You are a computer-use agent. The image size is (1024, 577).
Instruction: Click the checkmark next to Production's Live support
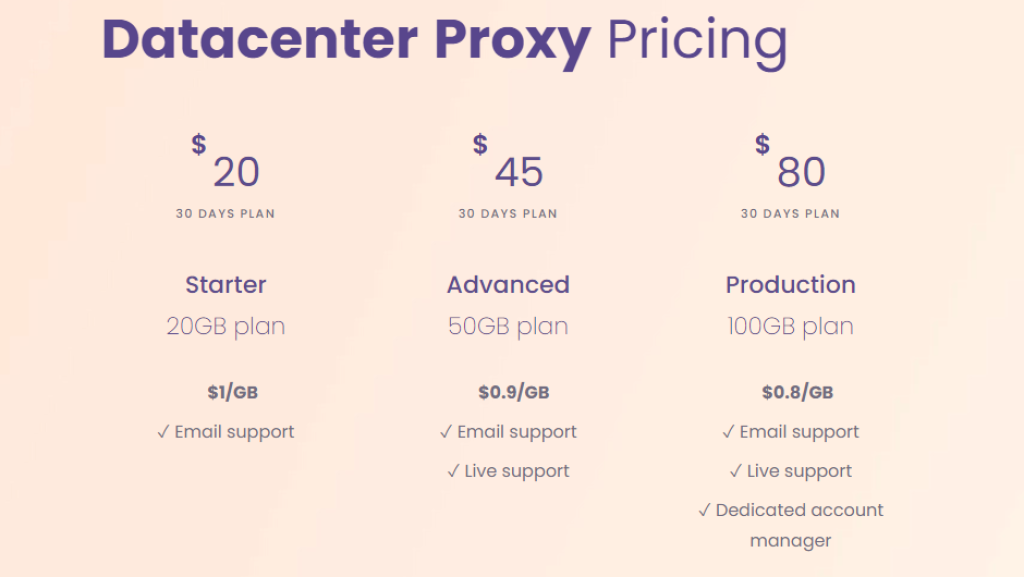[x=735, y=471]
